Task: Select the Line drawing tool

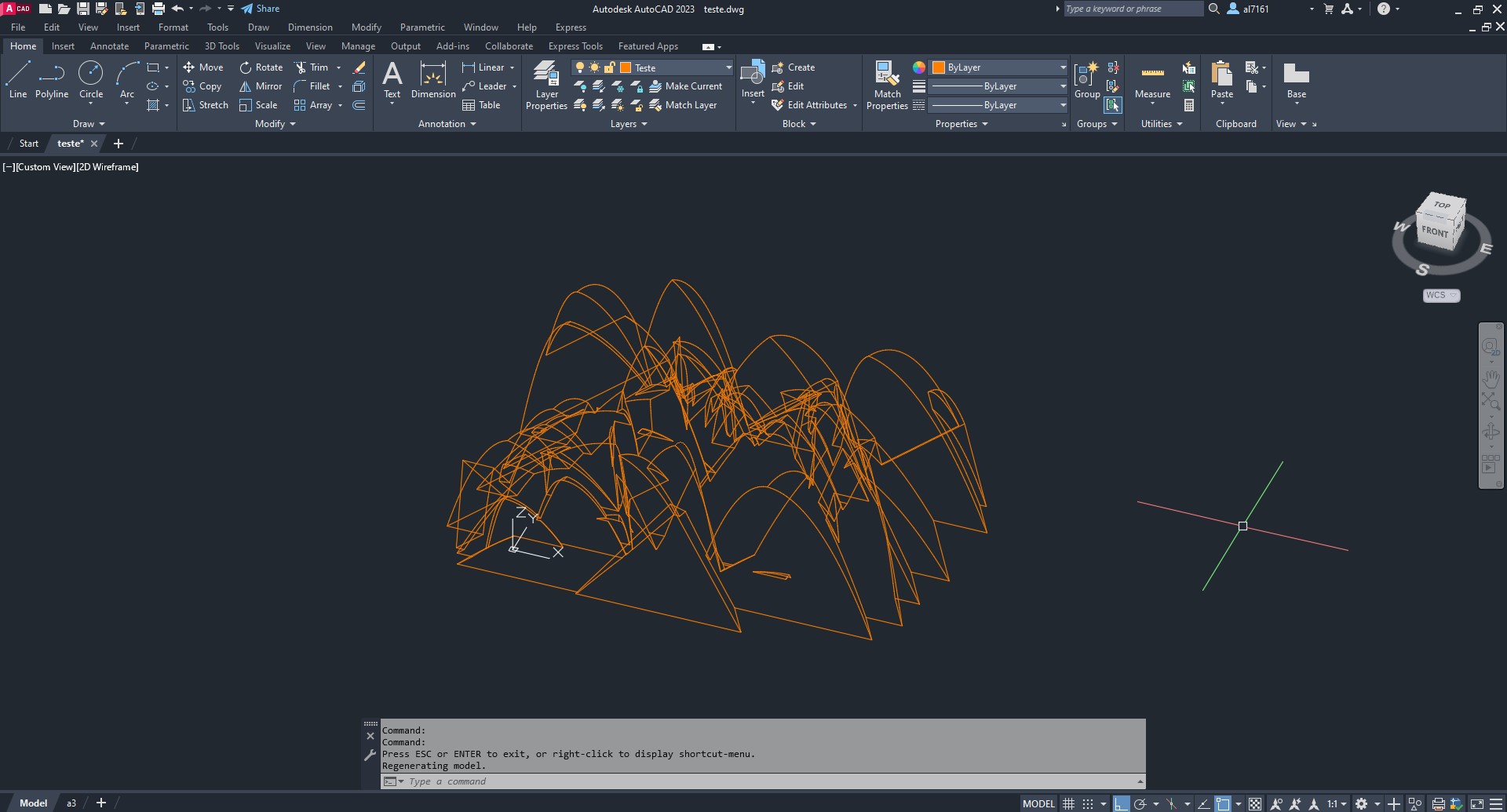Action: [x=18, y=79]
